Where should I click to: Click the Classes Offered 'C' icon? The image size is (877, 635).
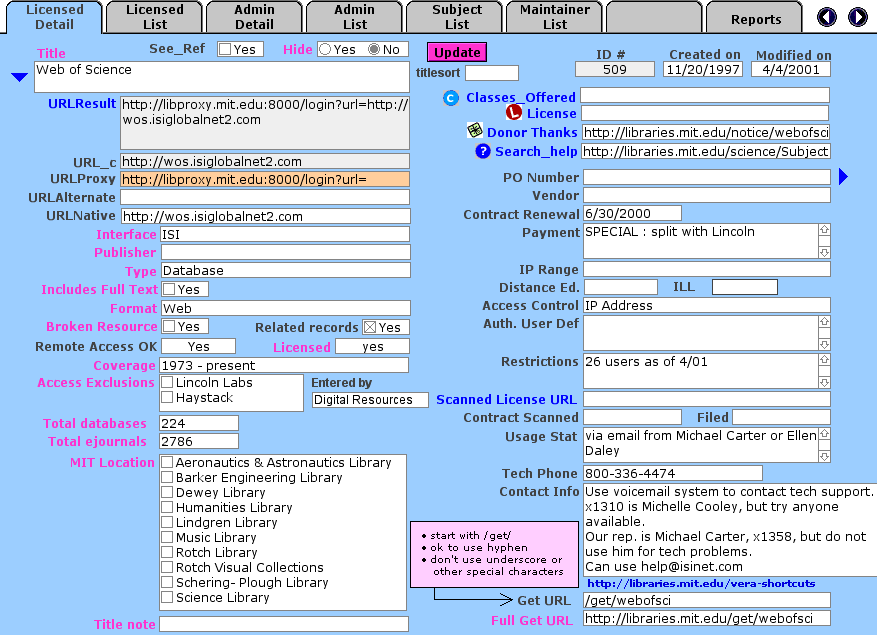click(x=451, y=97)
